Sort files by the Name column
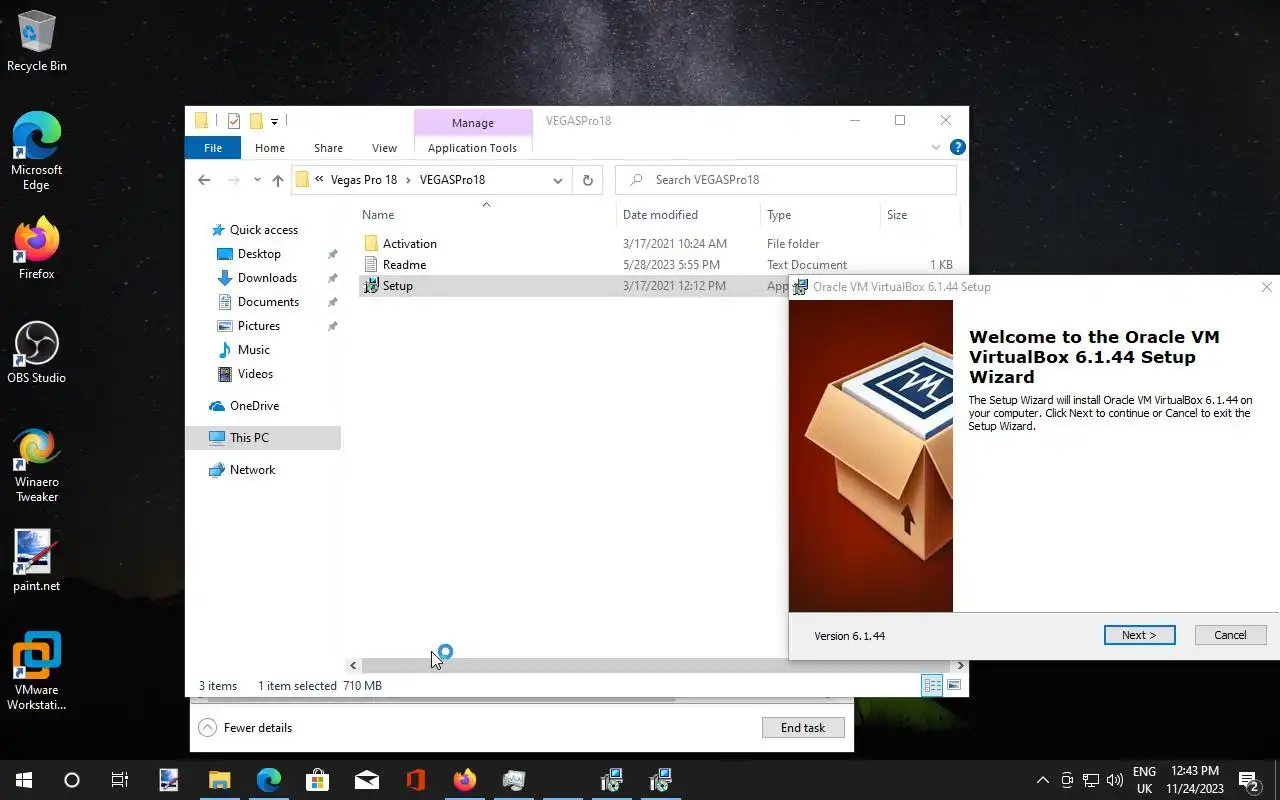The image size is (1280, 800). (x=487, y=214)
